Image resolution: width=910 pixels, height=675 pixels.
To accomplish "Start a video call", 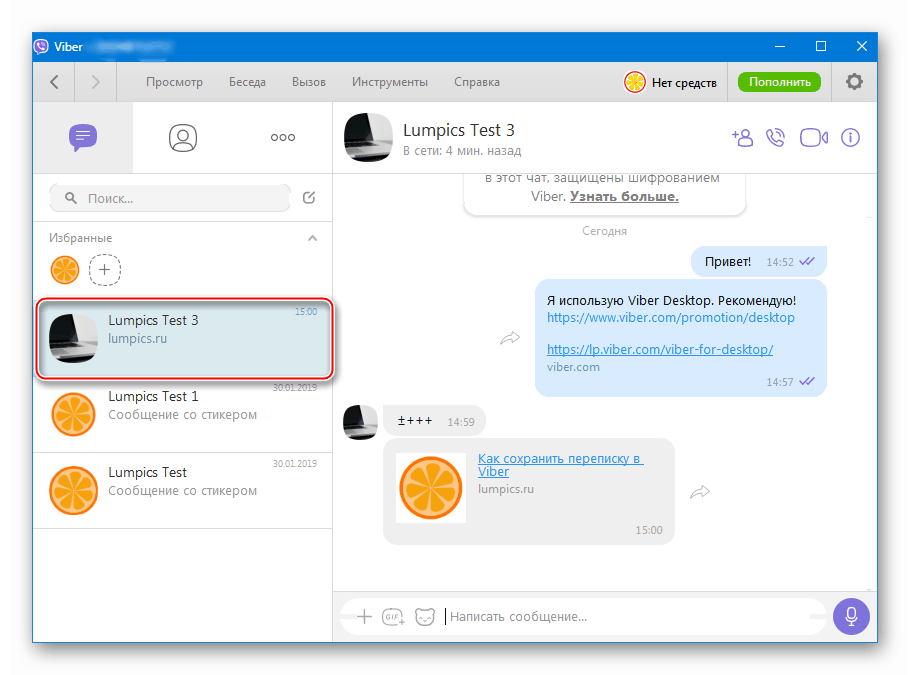I will click(x=814, y=138).
